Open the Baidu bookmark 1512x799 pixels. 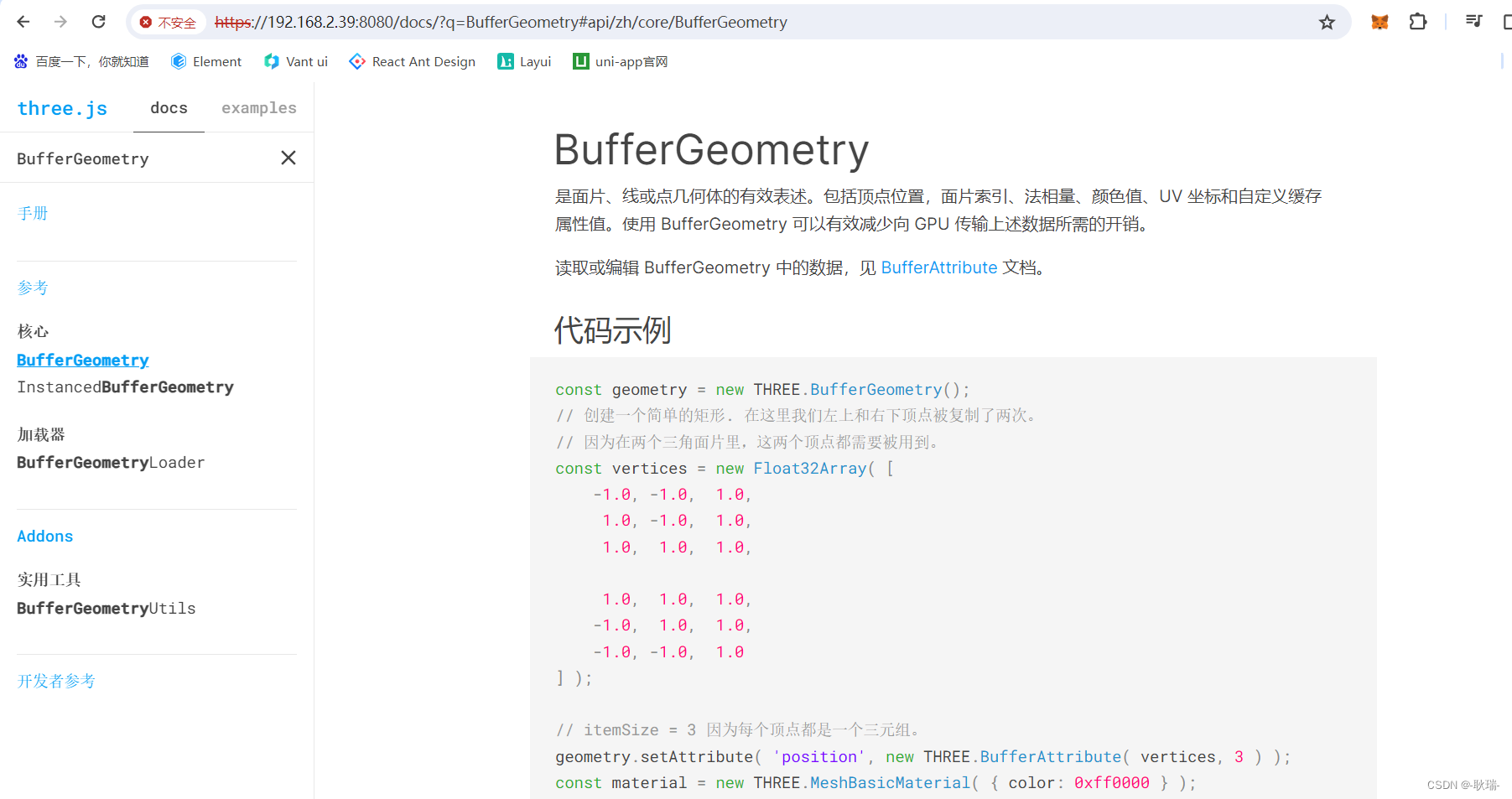pos(81,61)
